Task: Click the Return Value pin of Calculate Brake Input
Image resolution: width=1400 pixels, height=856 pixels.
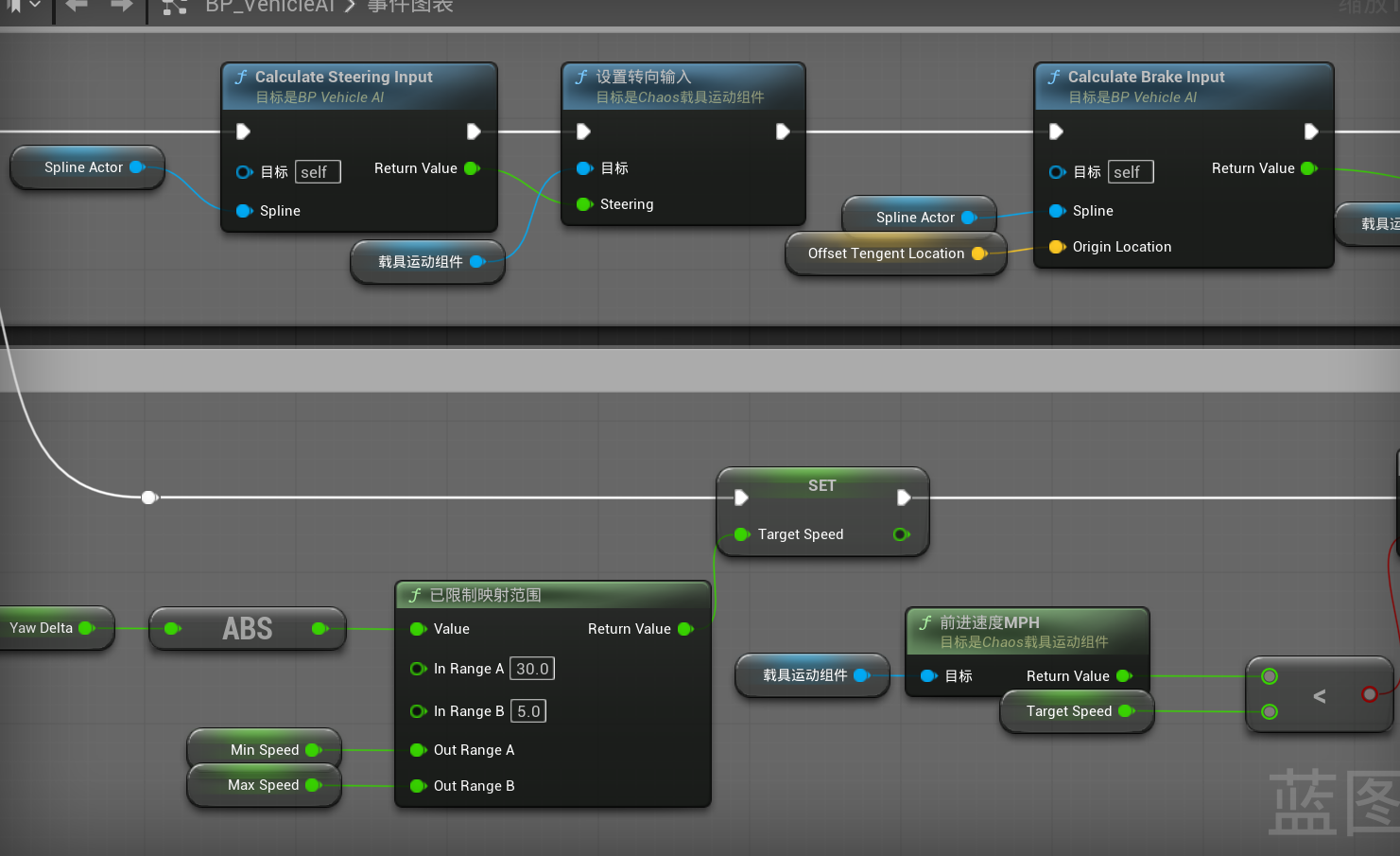Action: [1308, 168]
